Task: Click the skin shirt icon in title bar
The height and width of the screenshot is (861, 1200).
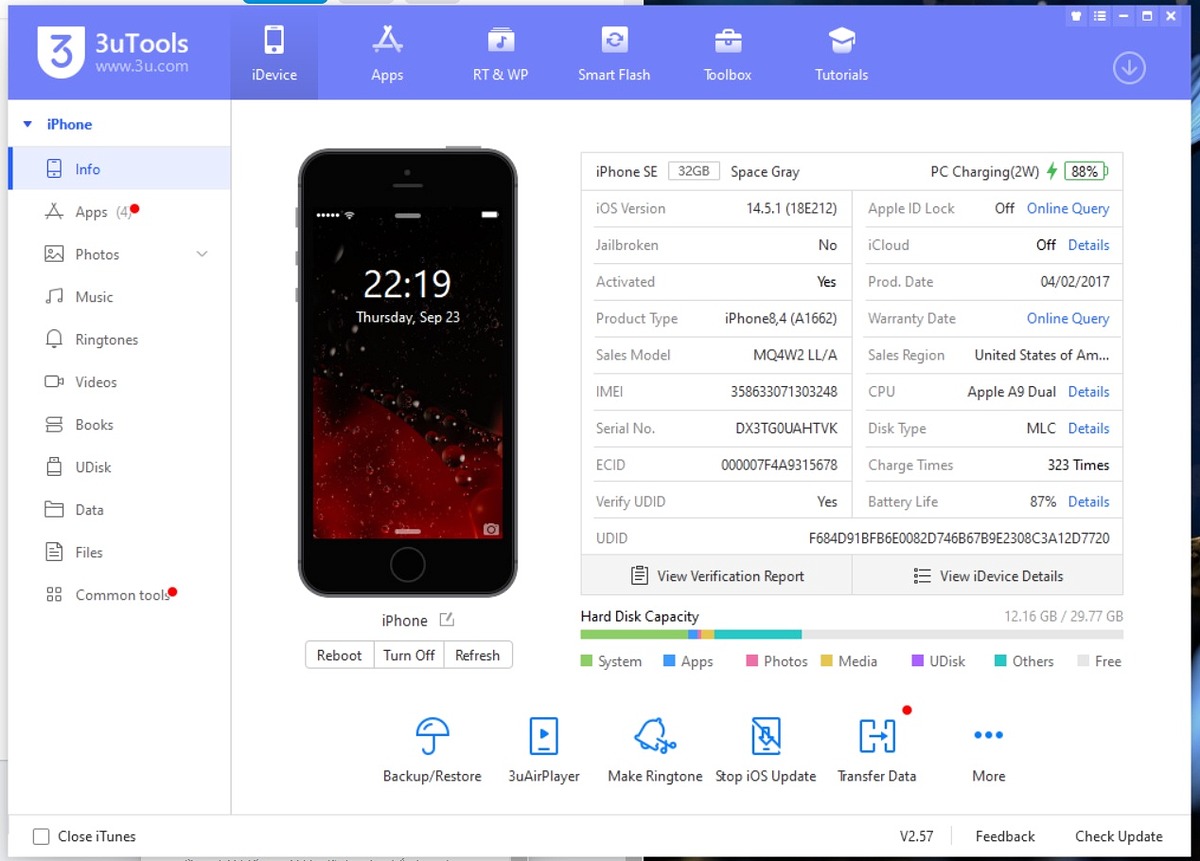Action: (x=1076, y=16)
